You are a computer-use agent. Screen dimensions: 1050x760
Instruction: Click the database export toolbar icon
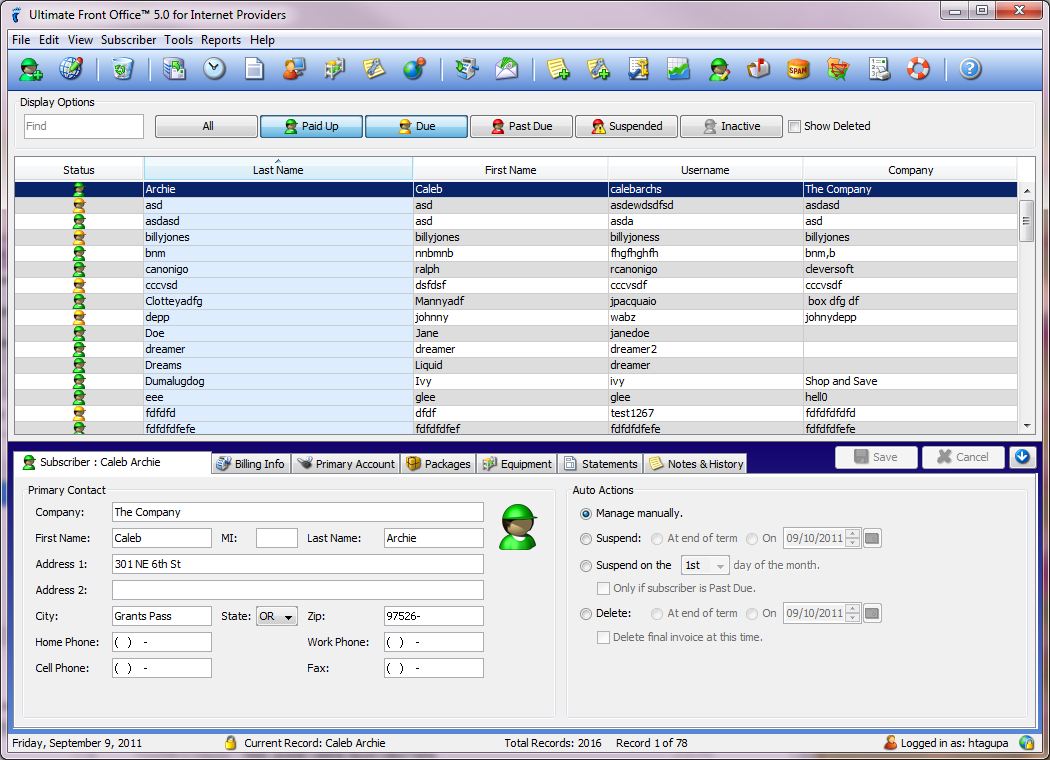[x=174, y=69]
